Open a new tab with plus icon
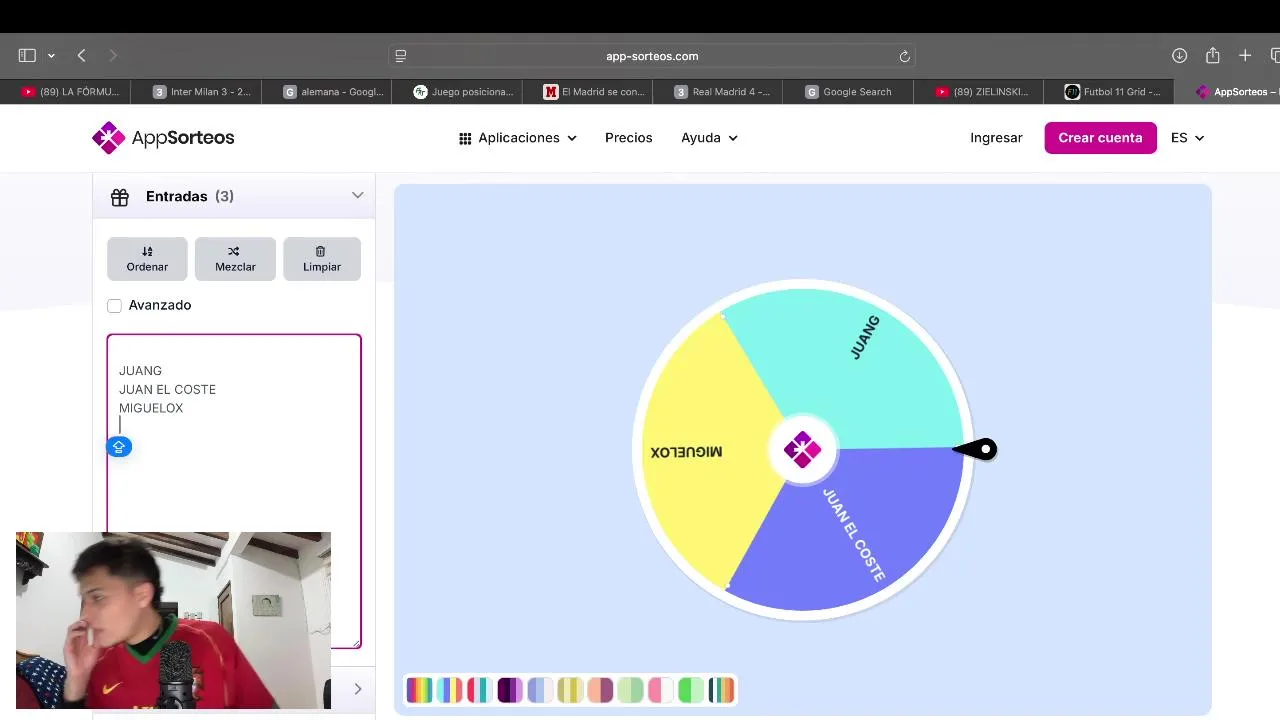 1245,56
